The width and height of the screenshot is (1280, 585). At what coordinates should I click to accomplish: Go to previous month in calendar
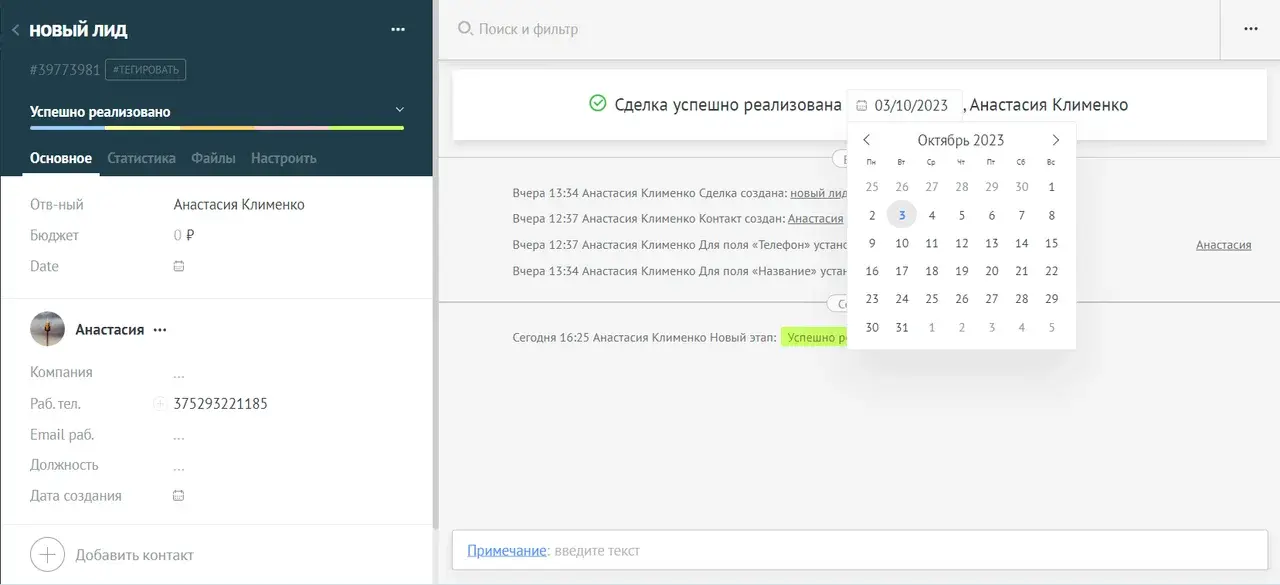tap(867, 140)
